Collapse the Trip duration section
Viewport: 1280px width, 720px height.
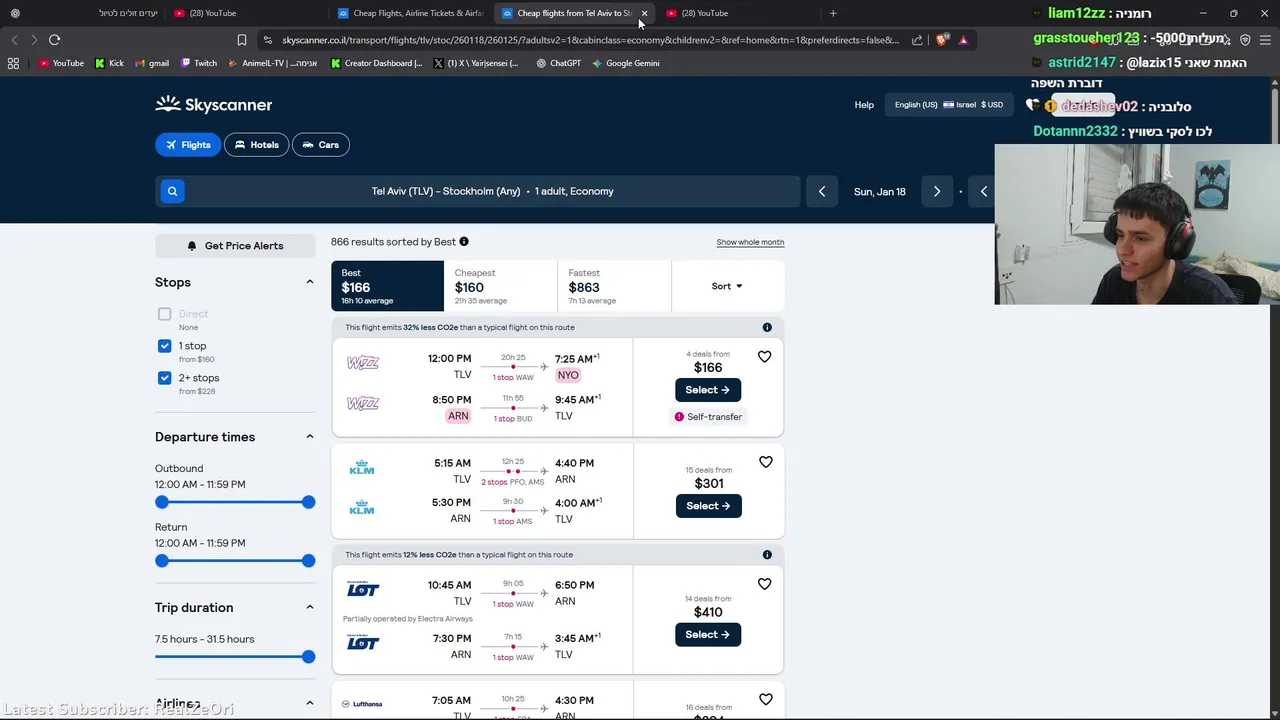click(309, 607)
